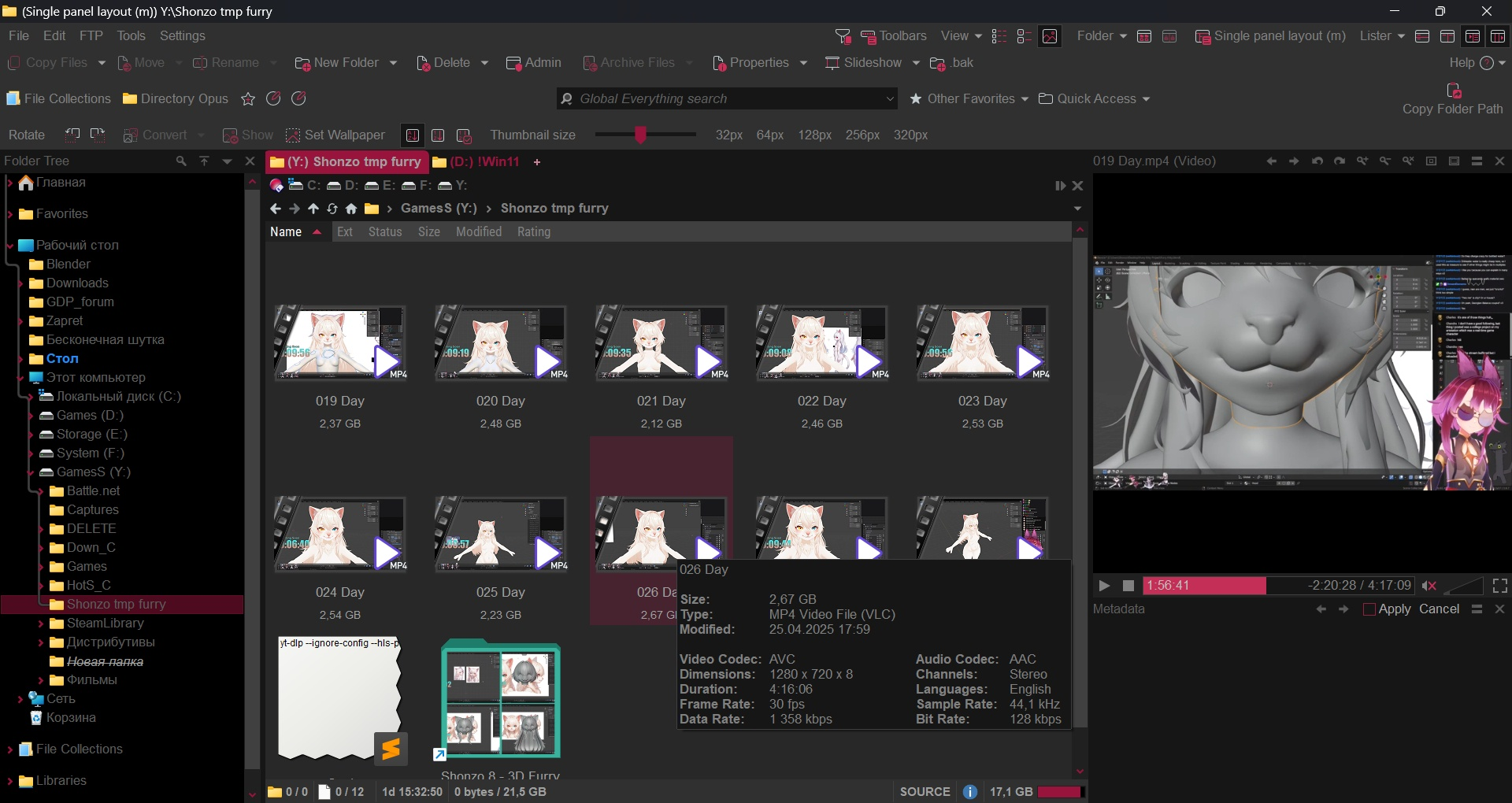Open the Tools menu
The image size is (1512, 803).
point(131,36)
